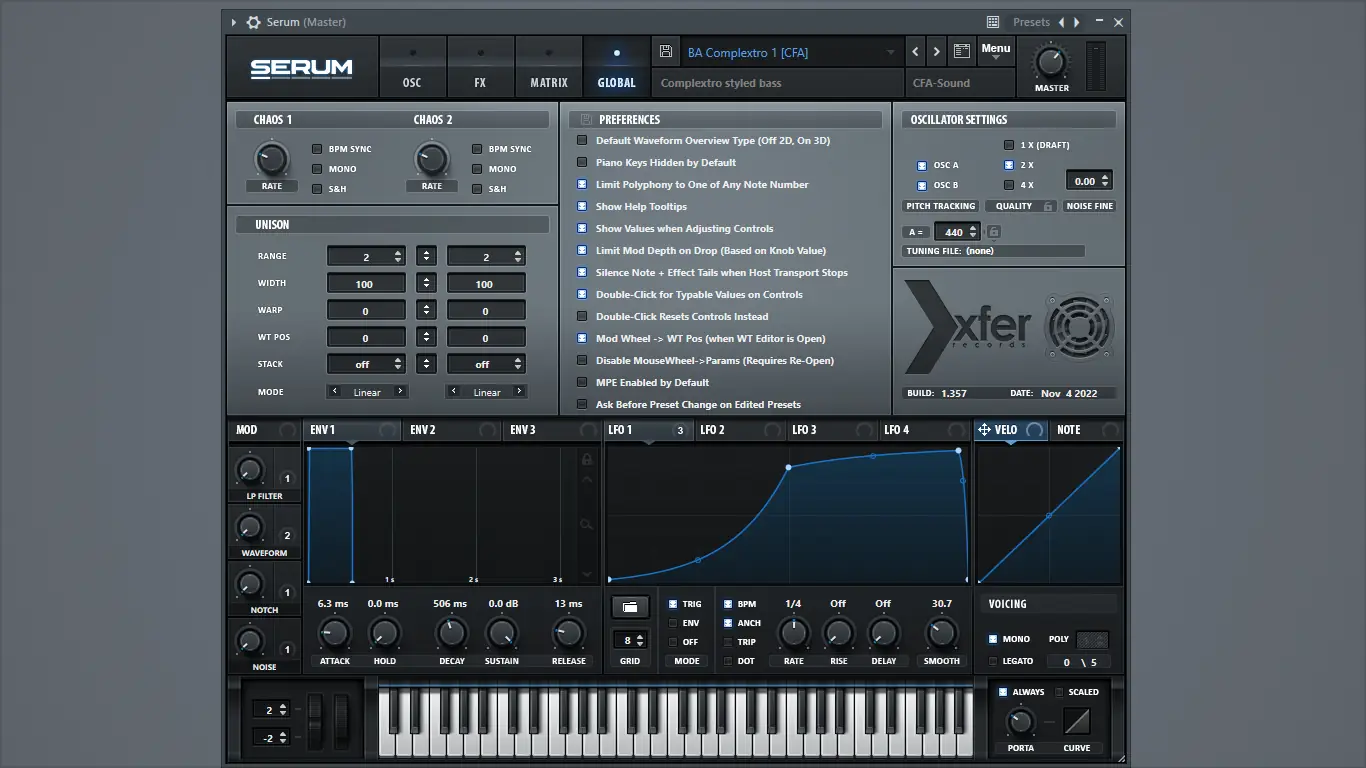The height and width of the screenshot is (768, 1366).
Task: Click the left unison MODE Linear next arrow
Action: pos(400,392)
